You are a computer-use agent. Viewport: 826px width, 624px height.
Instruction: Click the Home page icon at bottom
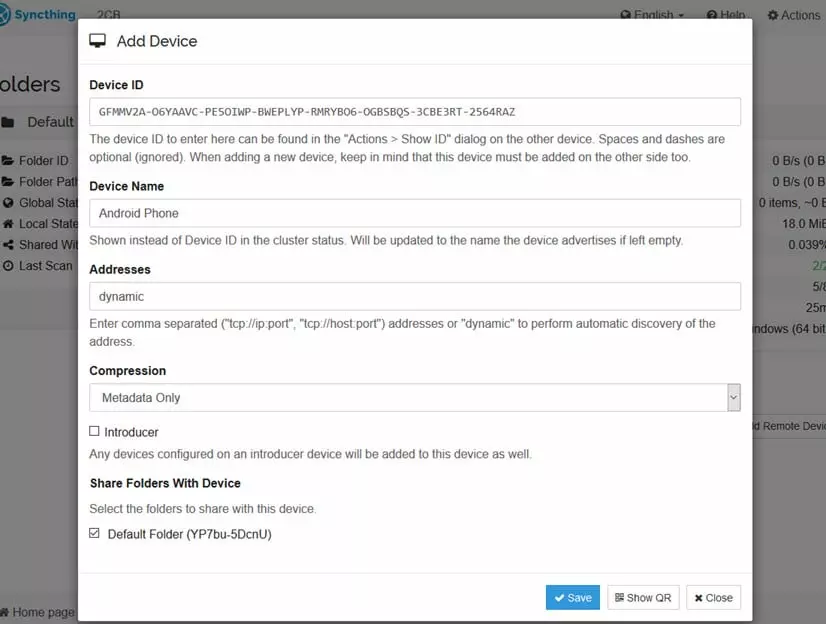pos(5,612)
